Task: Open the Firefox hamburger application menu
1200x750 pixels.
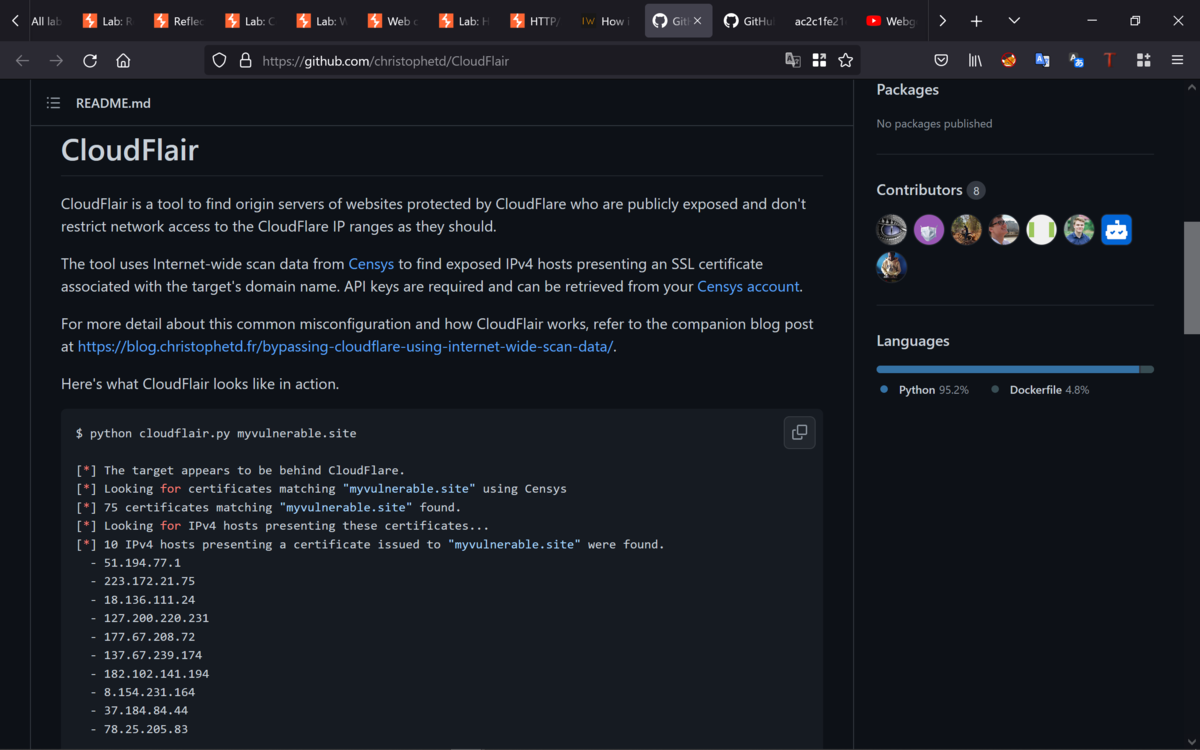Action: 1178,60
